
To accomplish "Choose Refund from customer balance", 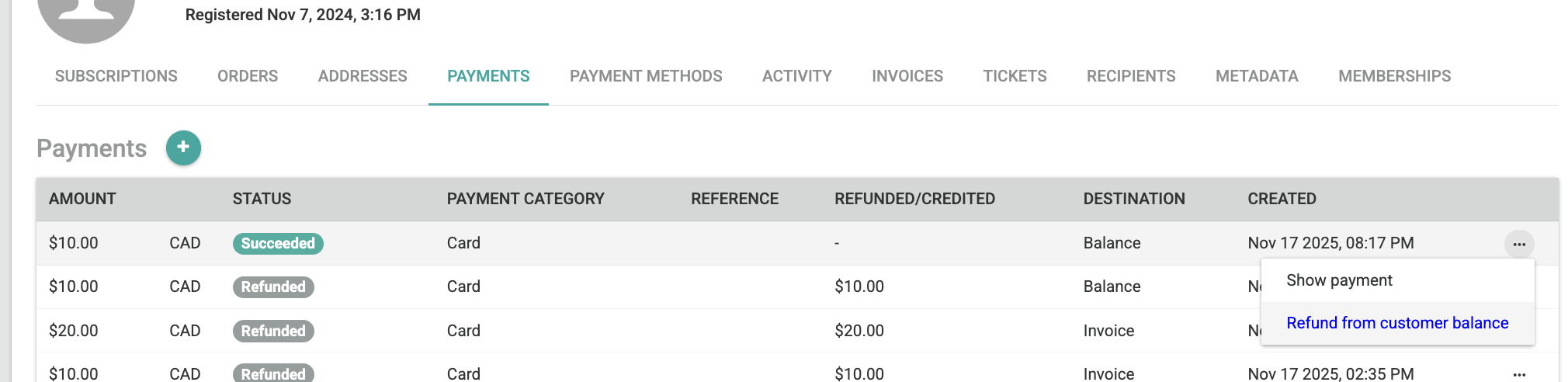I will tap(1396, 323).
